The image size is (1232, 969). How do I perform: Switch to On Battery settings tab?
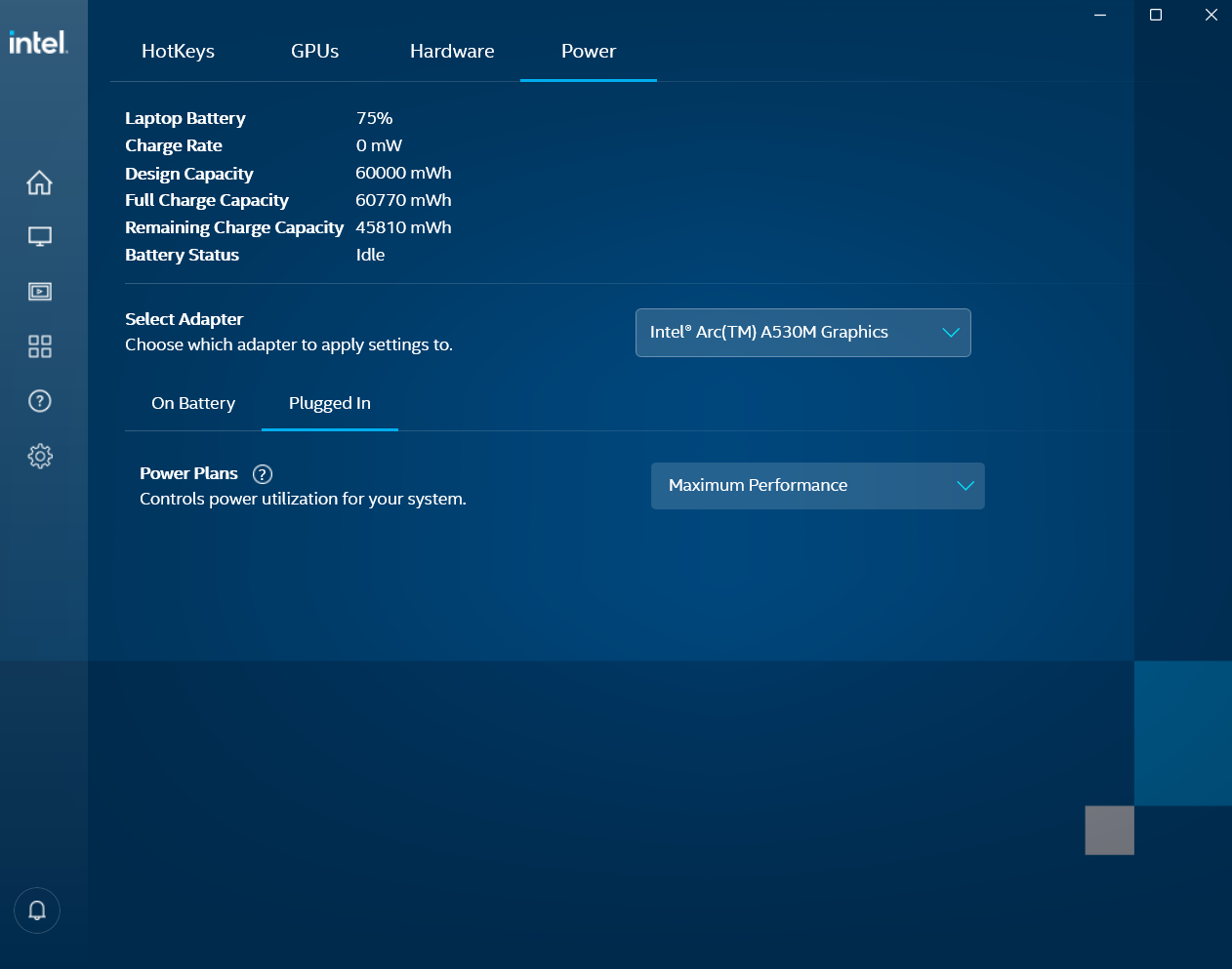tap(193, 403)
